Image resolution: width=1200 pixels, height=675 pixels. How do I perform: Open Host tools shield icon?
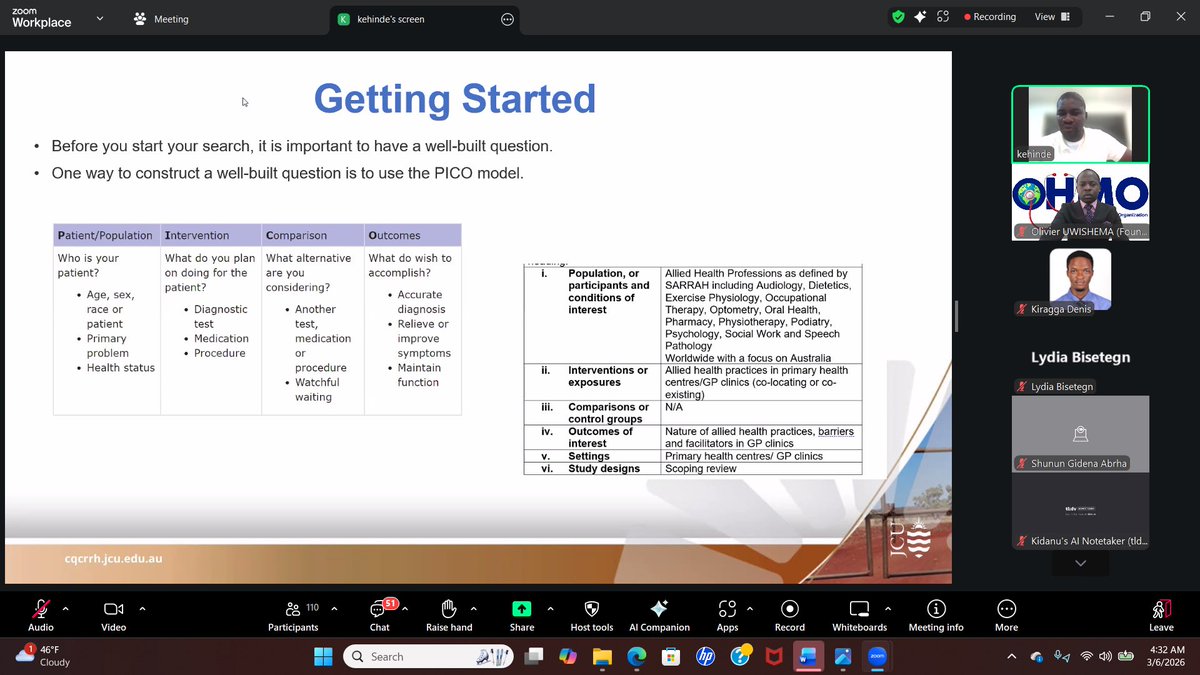click(x=590, y=609)
